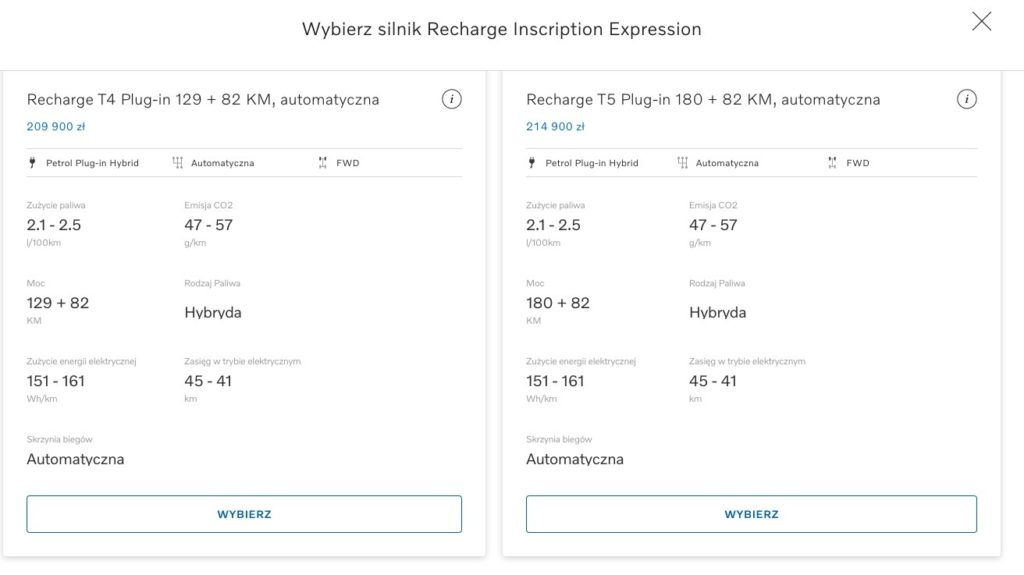Open info icon for Recharge T5 engine
Screen dimensions: 1024x575
pyautogui.click(x=967, y=99)
